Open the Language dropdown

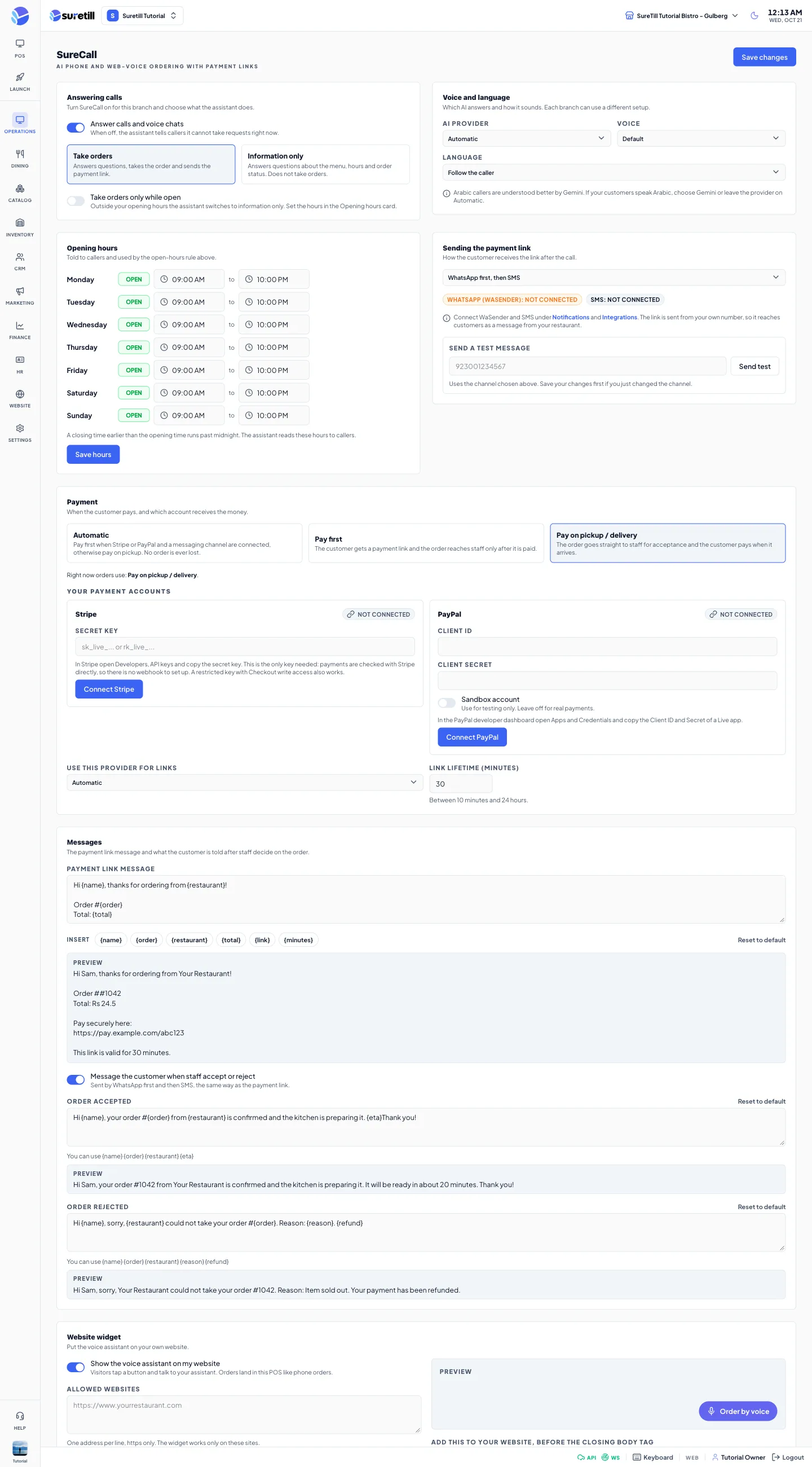point(614,172)
